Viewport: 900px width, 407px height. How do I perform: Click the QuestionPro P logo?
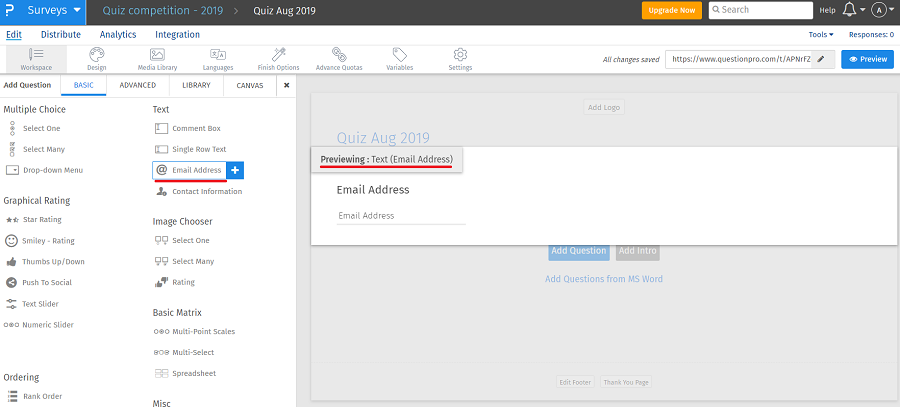click(9, 10)
